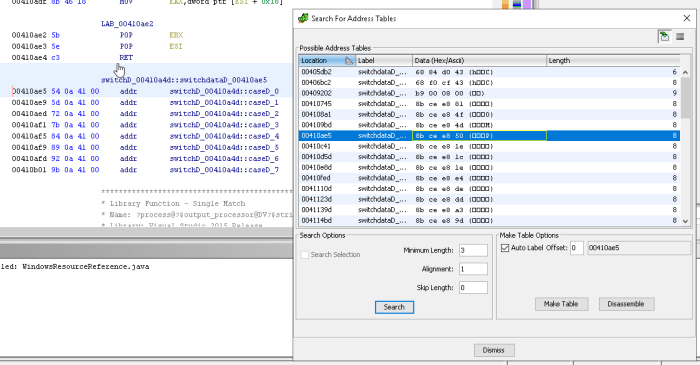700x365 pixels.
Task: Click the up arrow of results scrollbar
Action: click(x=685, y=72)
